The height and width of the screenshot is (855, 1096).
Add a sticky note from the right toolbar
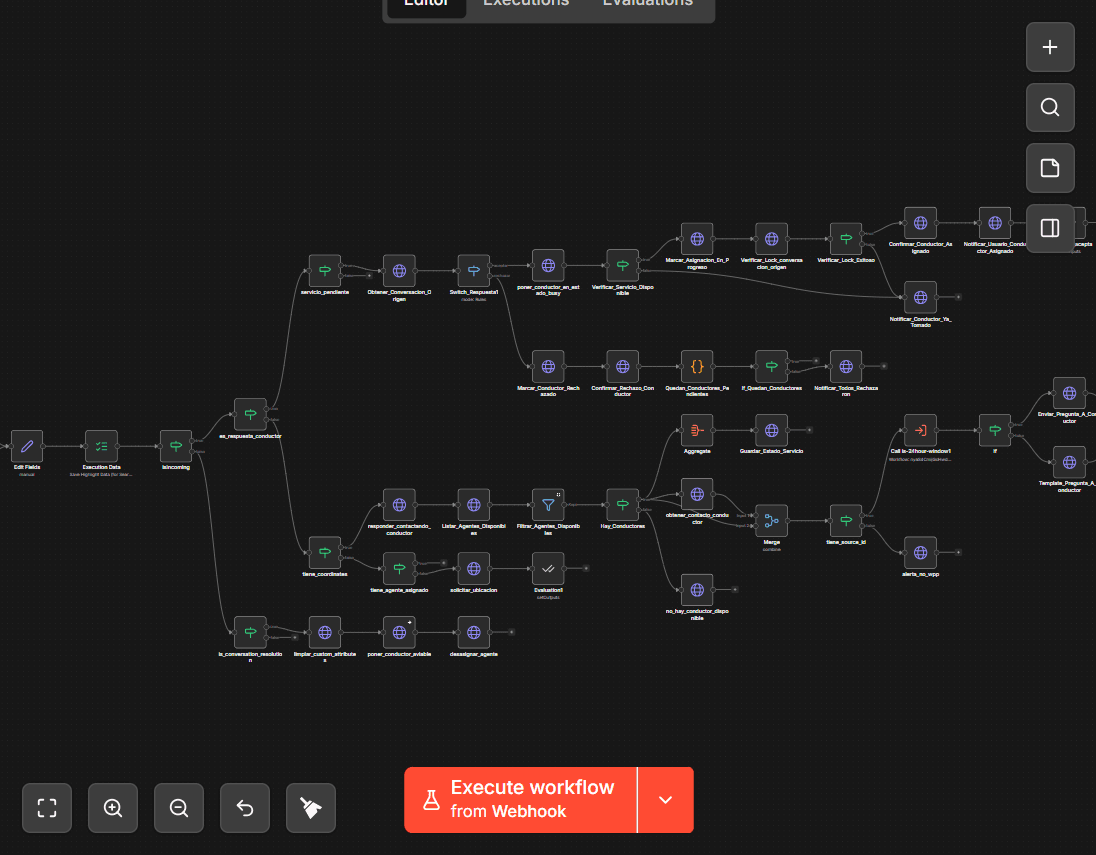pyautogui.click(x=1049, y=168)
